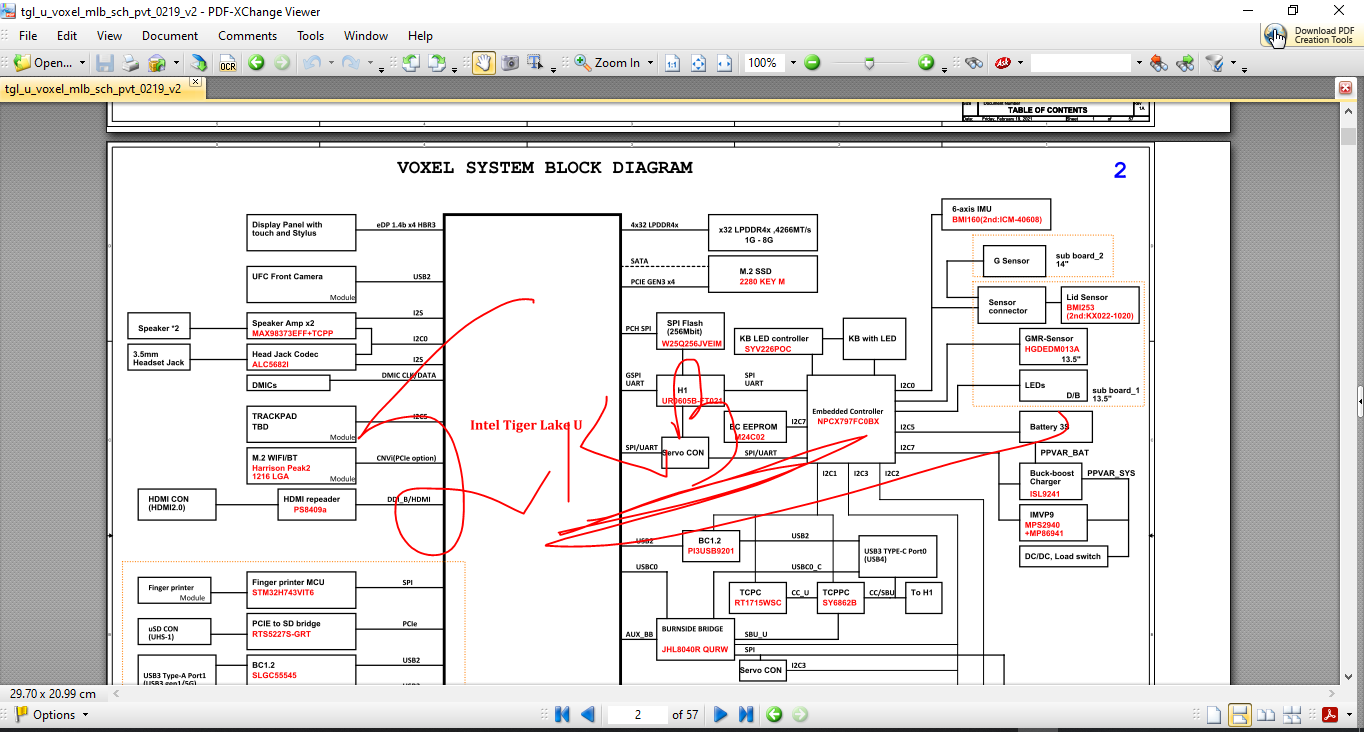
Task: Select the Snapshot camera tool
Action: click(x=510, y=62)
